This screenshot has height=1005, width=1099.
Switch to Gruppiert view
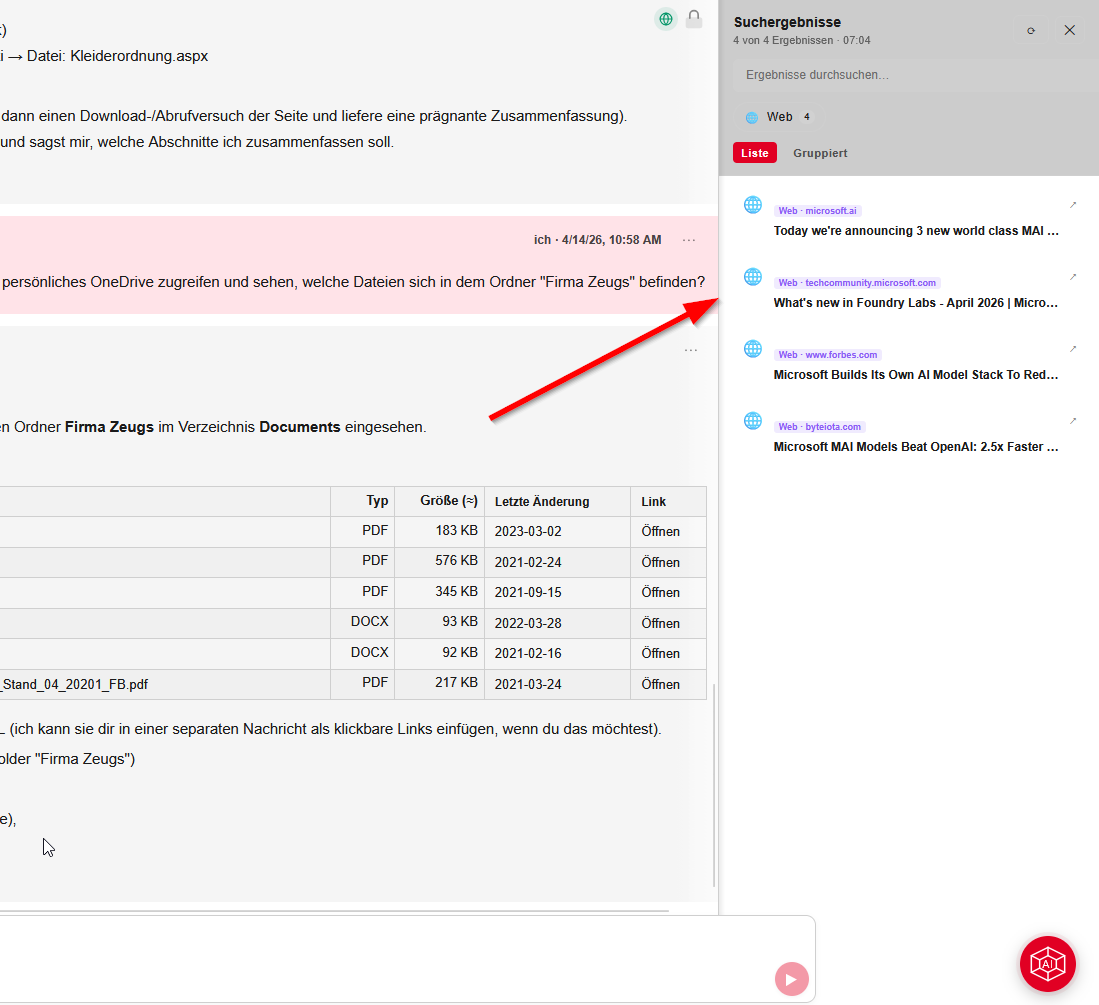click(x=820, y=153)
